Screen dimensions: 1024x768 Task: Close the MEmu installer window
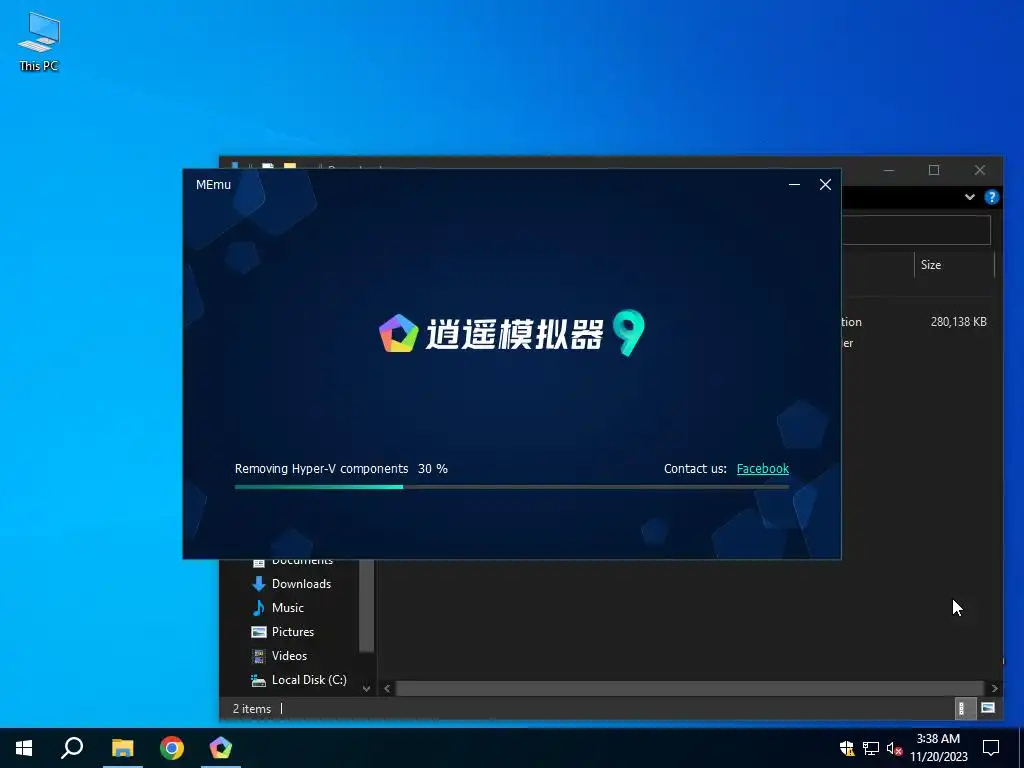pyautogui.click(x=825, y=185)
